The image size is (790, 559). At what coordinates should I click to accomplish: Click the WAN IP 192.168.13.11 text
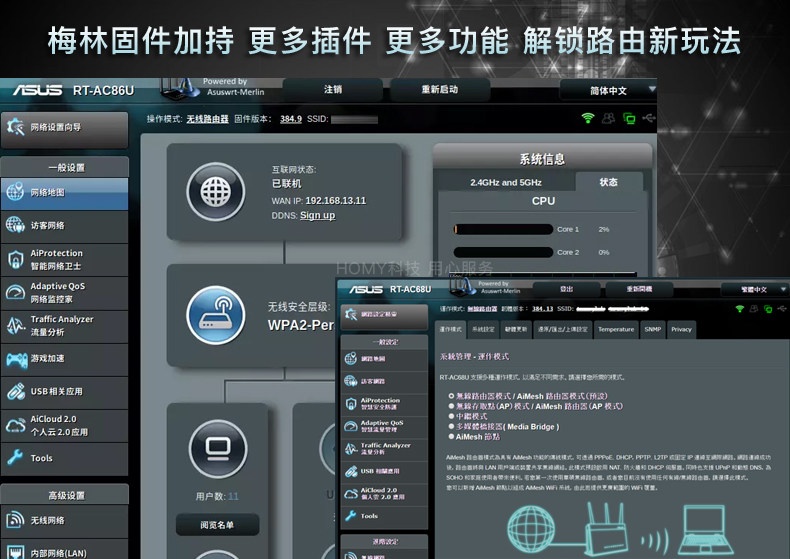336,200
